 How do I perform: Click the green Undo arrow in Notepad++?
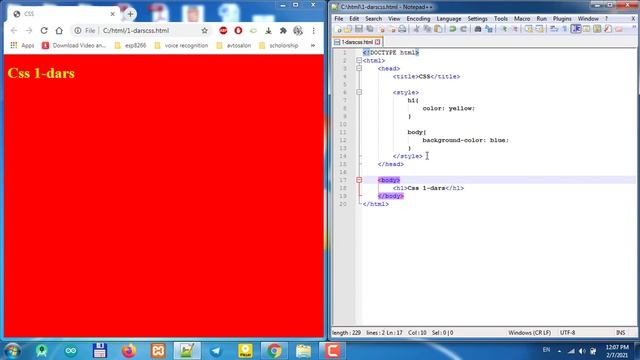[x=453, y=29]
